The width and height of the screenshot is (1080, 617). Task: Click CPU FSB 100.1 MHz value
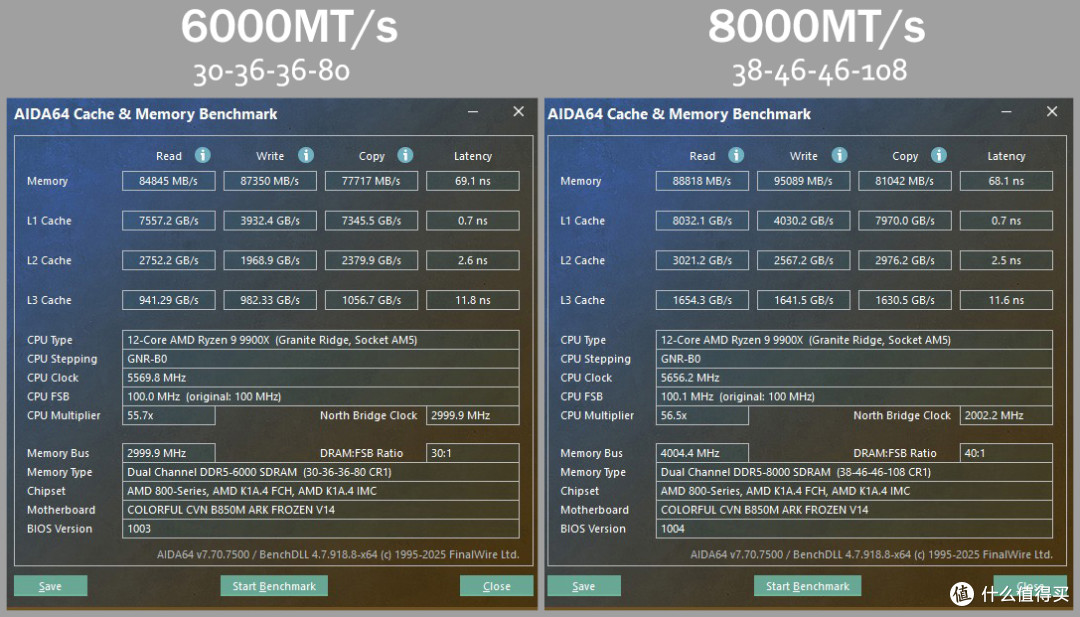pos(854,397)
